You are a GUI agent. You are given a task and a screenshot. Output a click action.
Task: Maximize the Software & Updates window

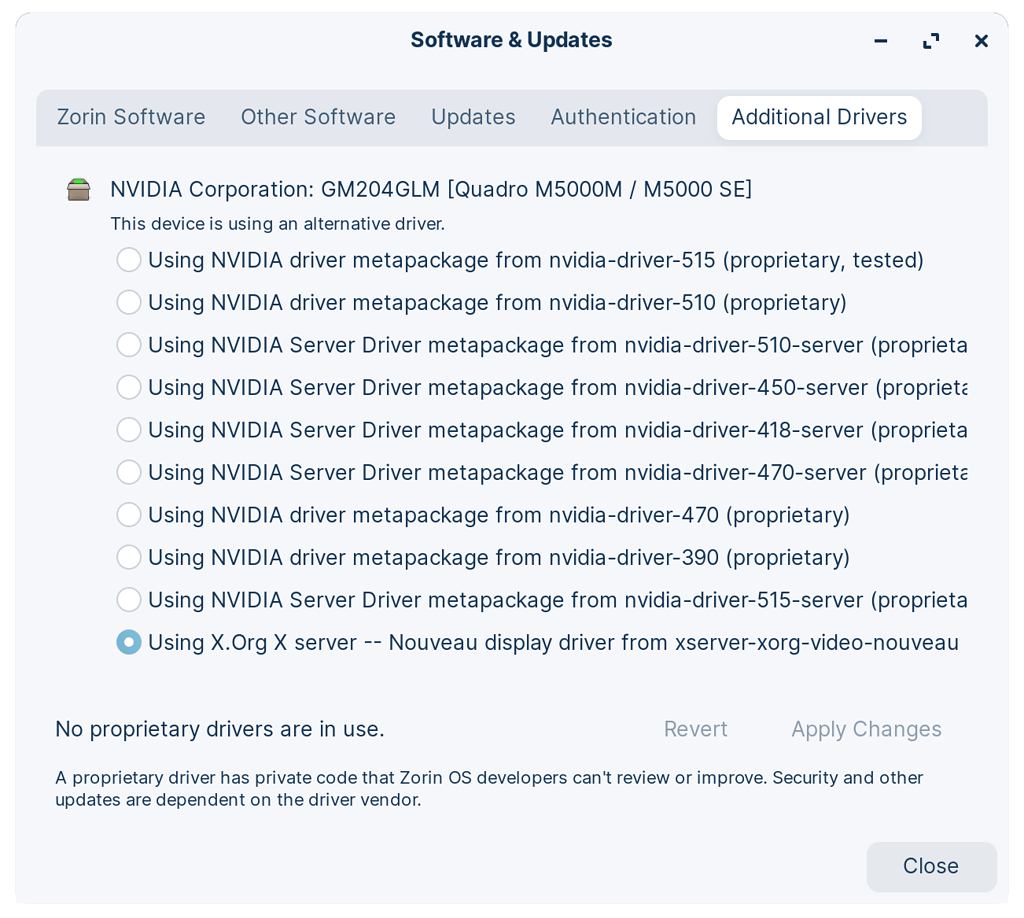pos(931,41)
